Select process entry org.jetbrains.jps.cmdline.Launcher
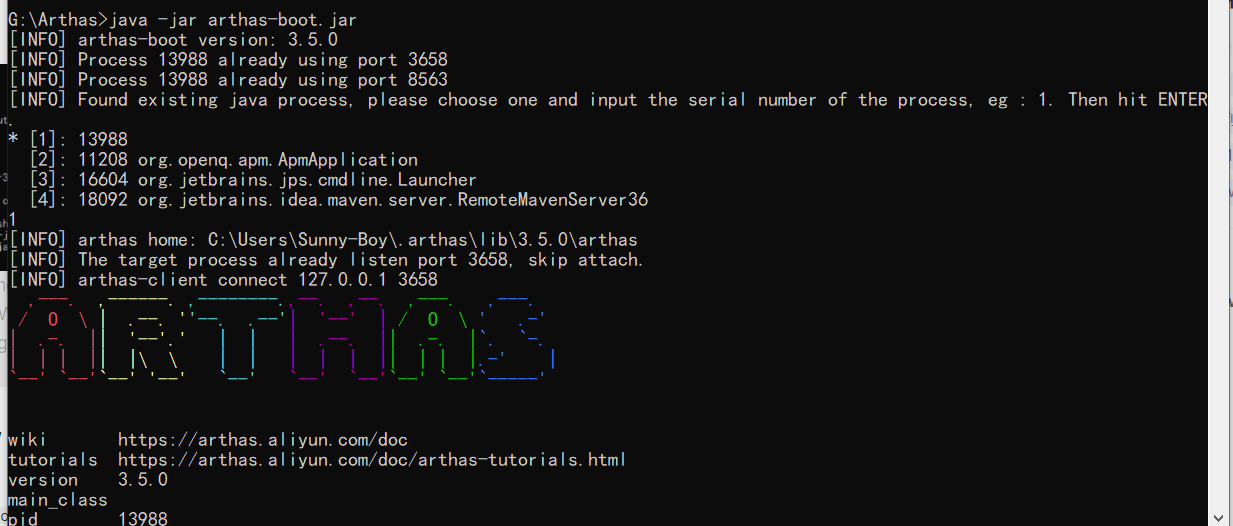Image resolution: width=1233 pixels, height=526 pixels. coord(252,180)
